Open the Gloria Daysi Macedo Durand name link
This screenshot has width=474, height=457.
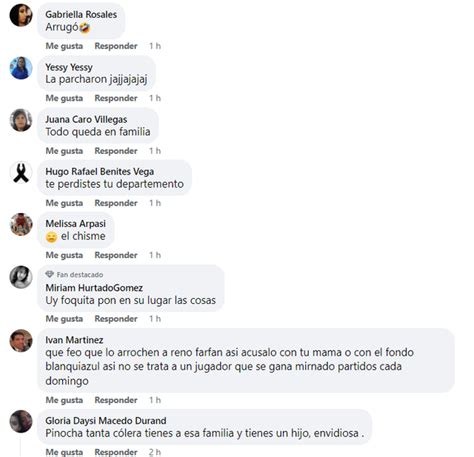(106, 421)
